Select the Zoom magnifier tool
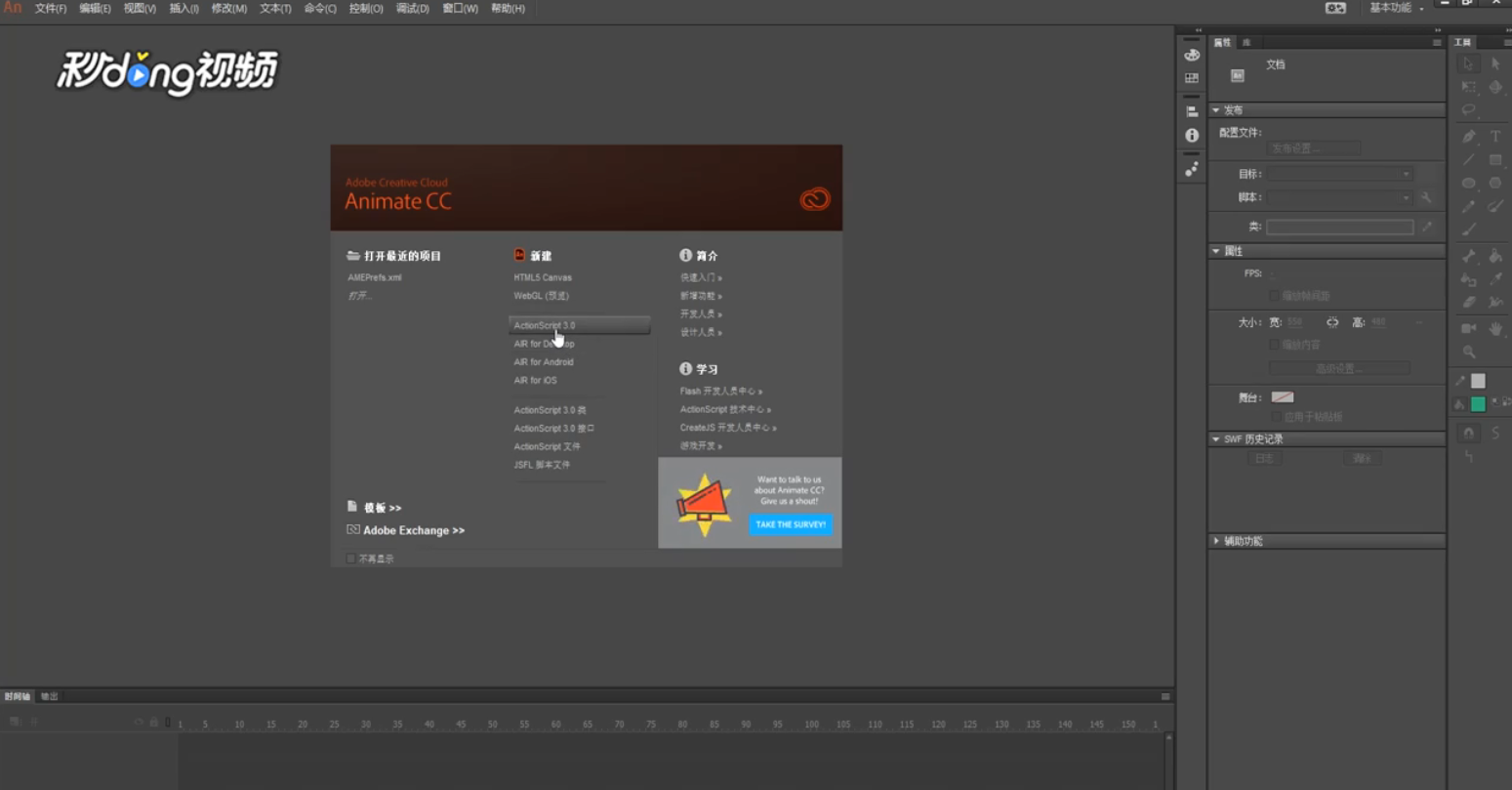 pyautogui.click(x=1468, y=352)
